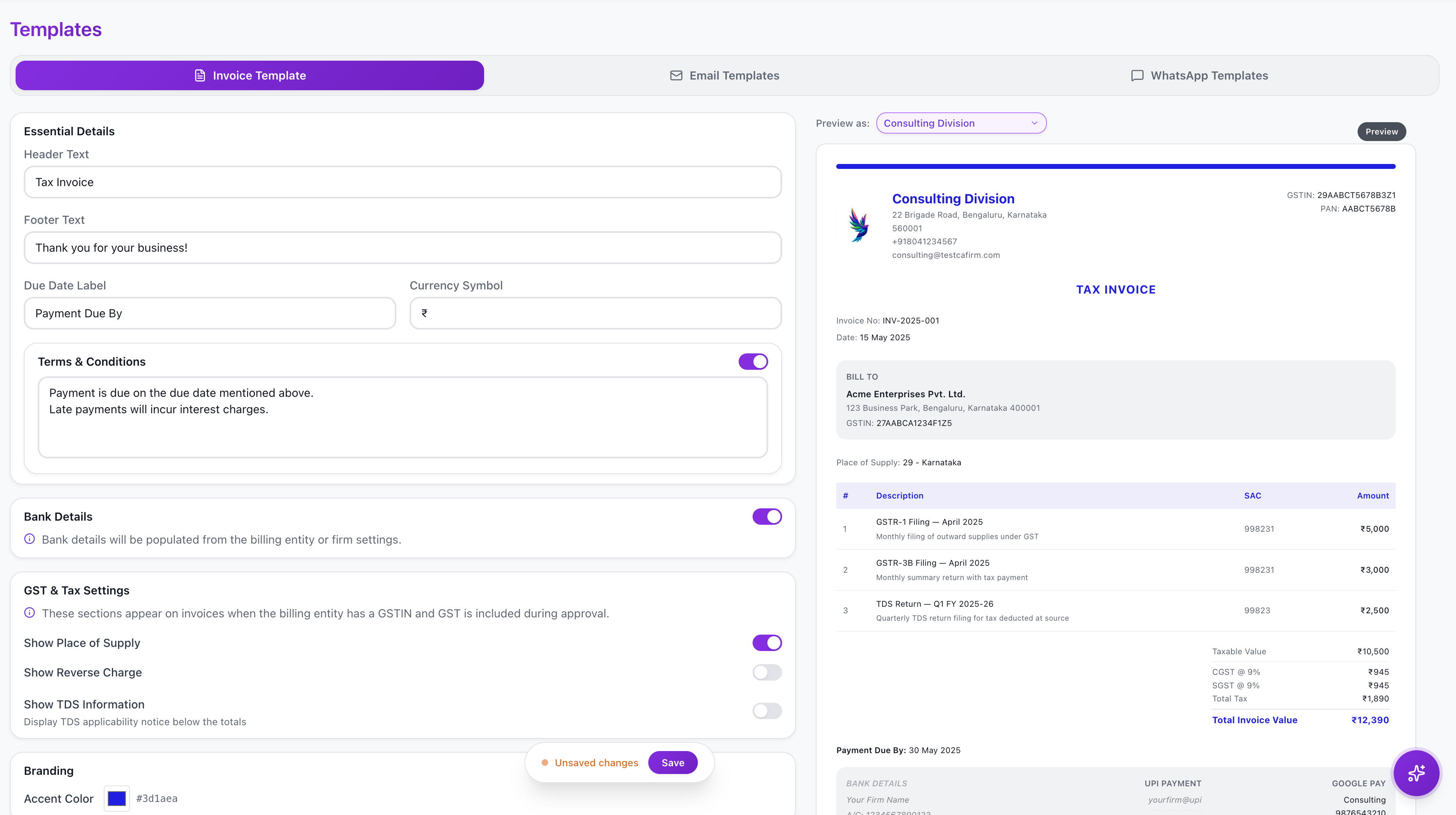This screenshot has width=1456, height=815.
Task: Click the ₹12,390 total invoice amount
Action: (1370, 719)
